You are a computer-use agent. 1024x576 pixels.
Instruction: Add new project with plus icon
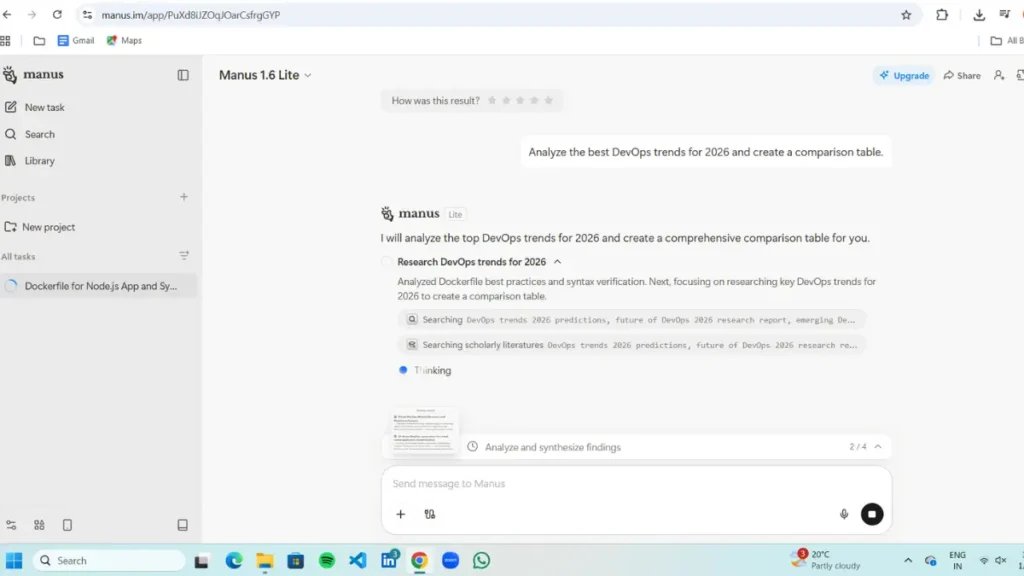(x=184, y=197)
